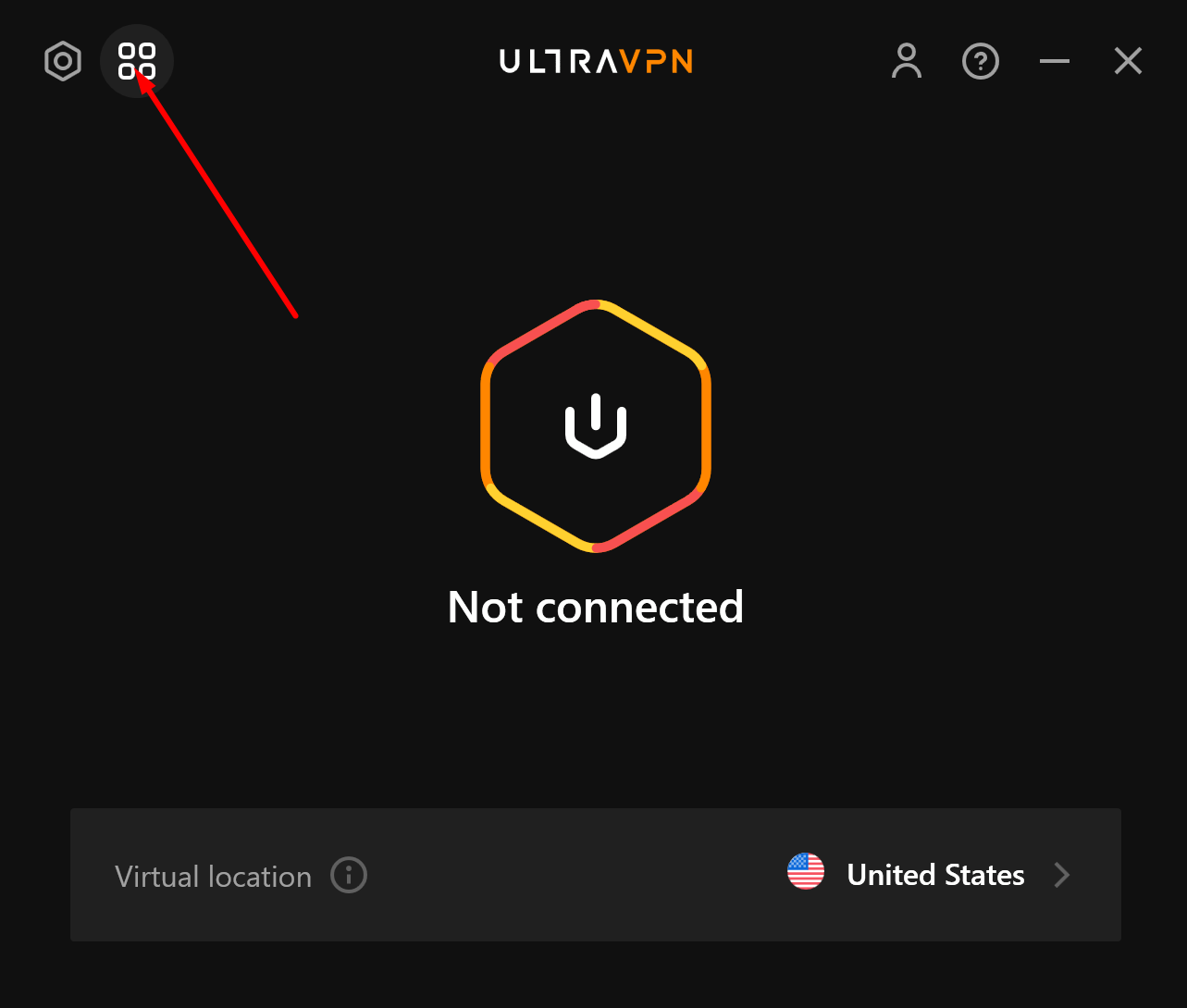Click the info icon beside Virtual location
Image resolution: width=1187 pixels, height=1008 pixels.
click(349, 875)
